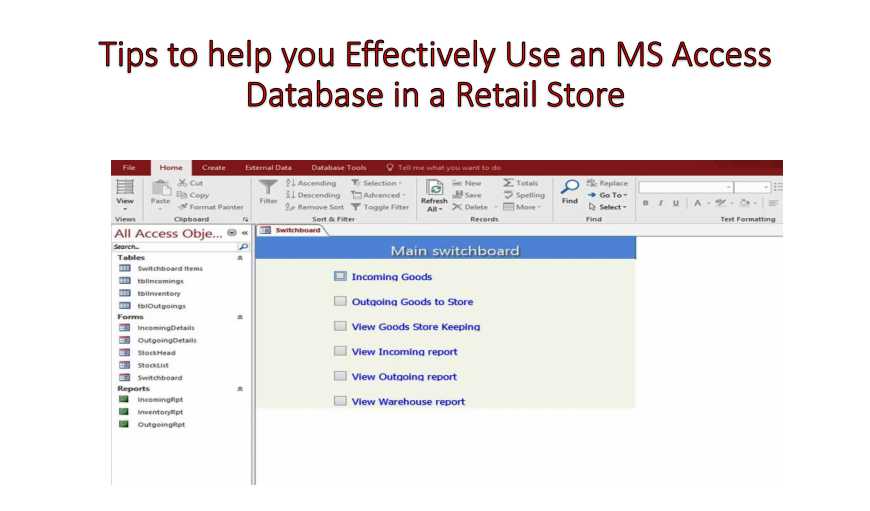
Task: Open the More records dropdown
Action: pos(522,207)
